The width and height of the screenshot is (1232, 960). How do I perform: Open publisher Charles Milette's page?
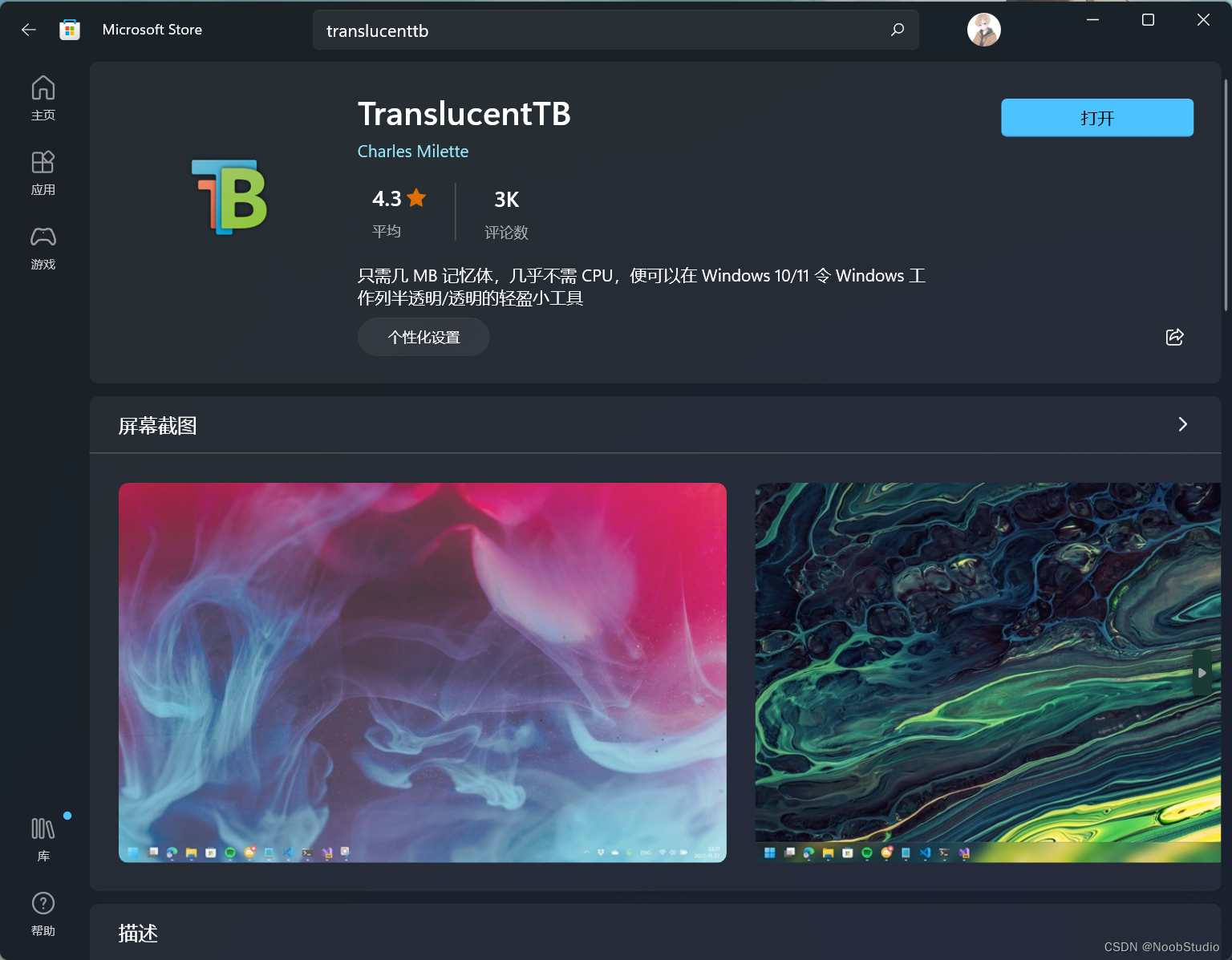click(x=413, y=152)
